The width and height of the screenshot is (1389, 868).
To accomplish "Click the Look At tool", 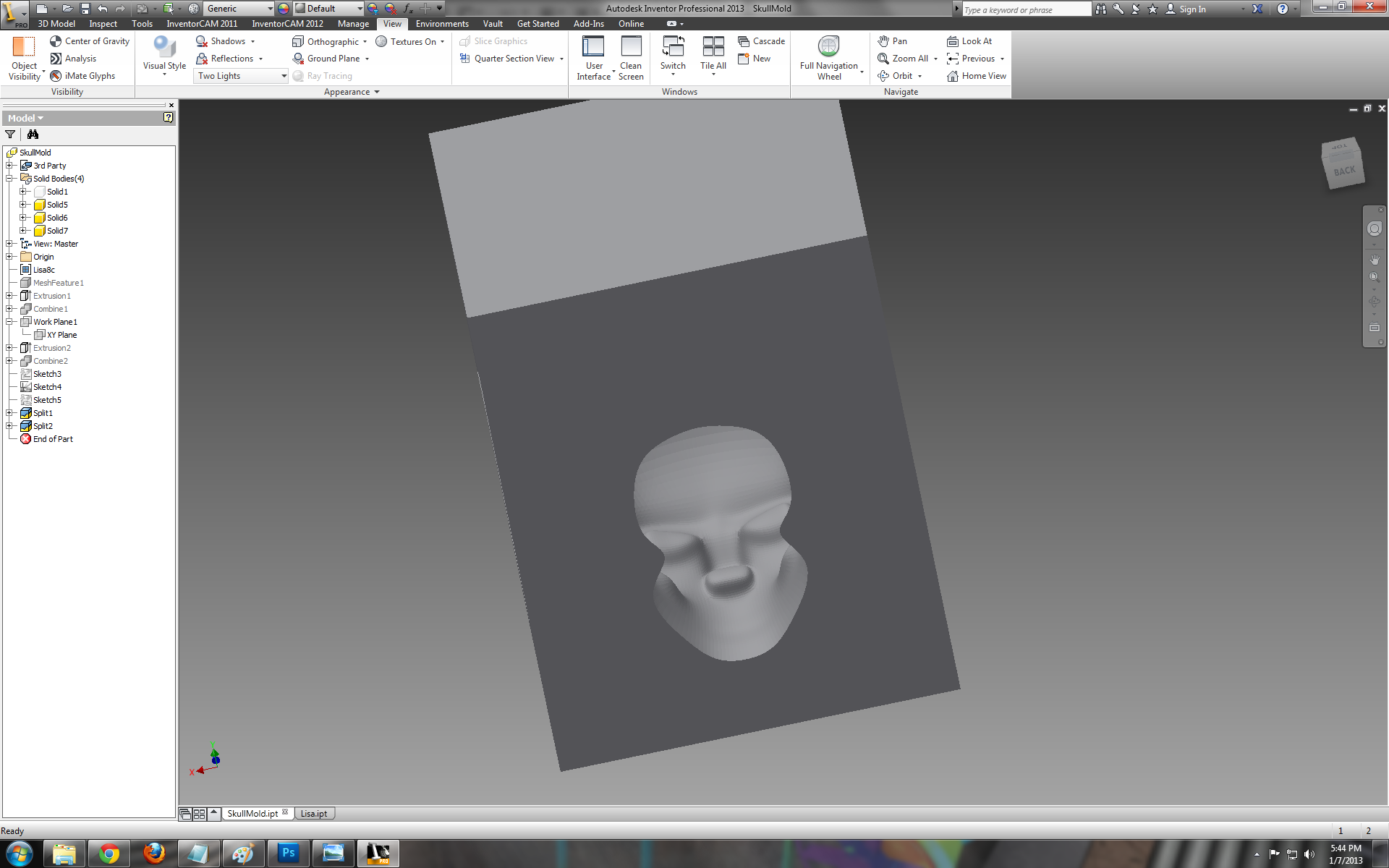I will 969,41.
